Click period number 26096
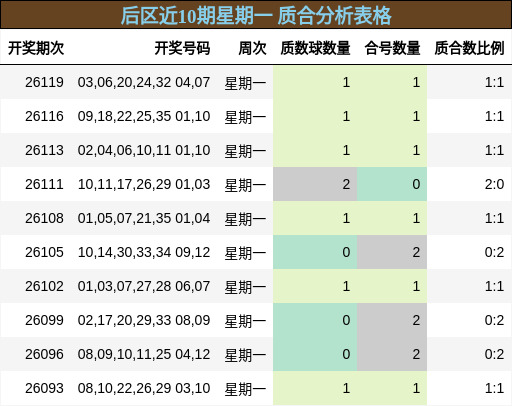Image resolution: width=512 pixels, height=406 pixels. pyautogui.click(x=44, y=354)
